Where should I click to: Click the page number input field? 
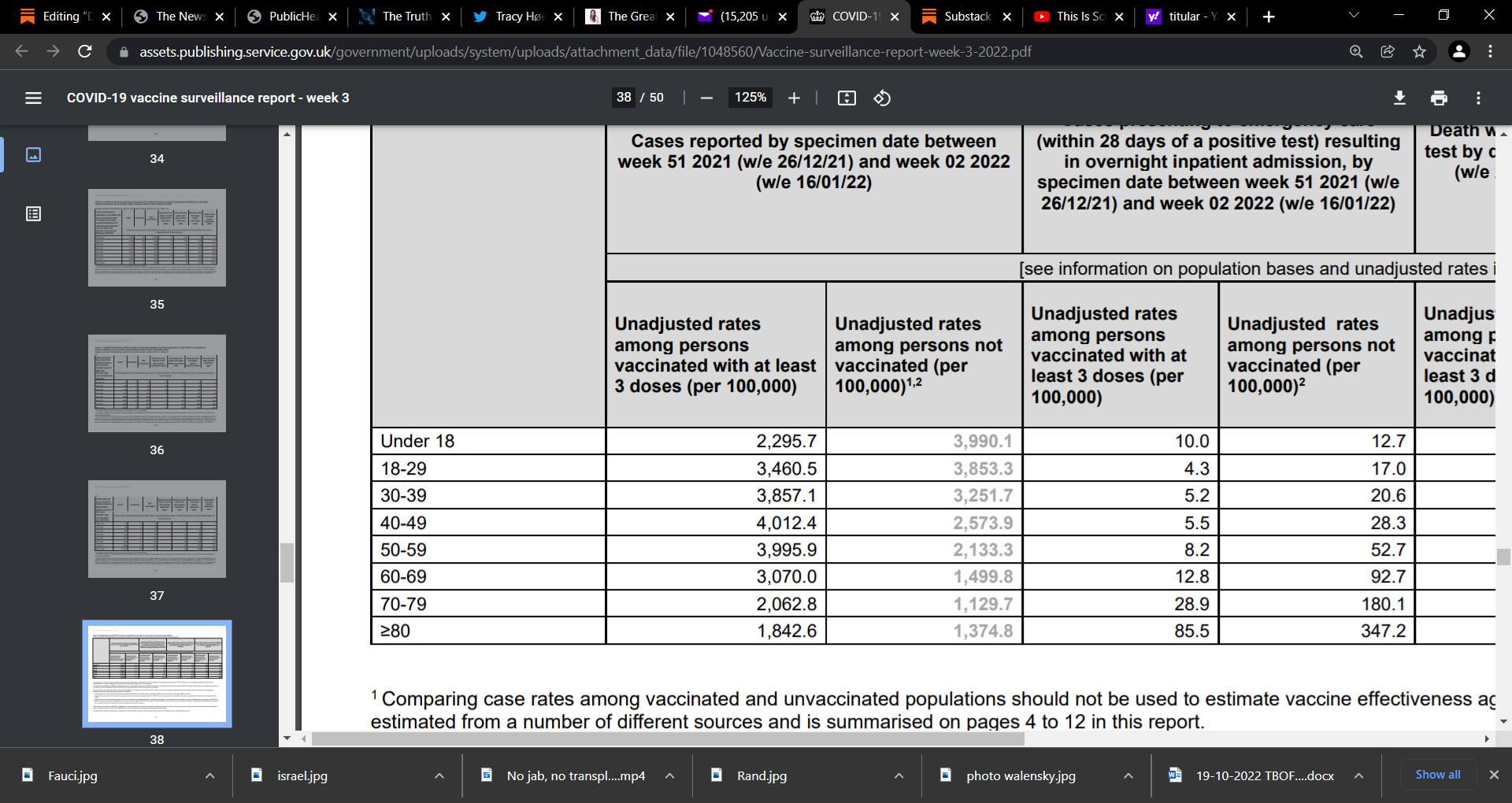pyautogui.click(x=624, y=98)
